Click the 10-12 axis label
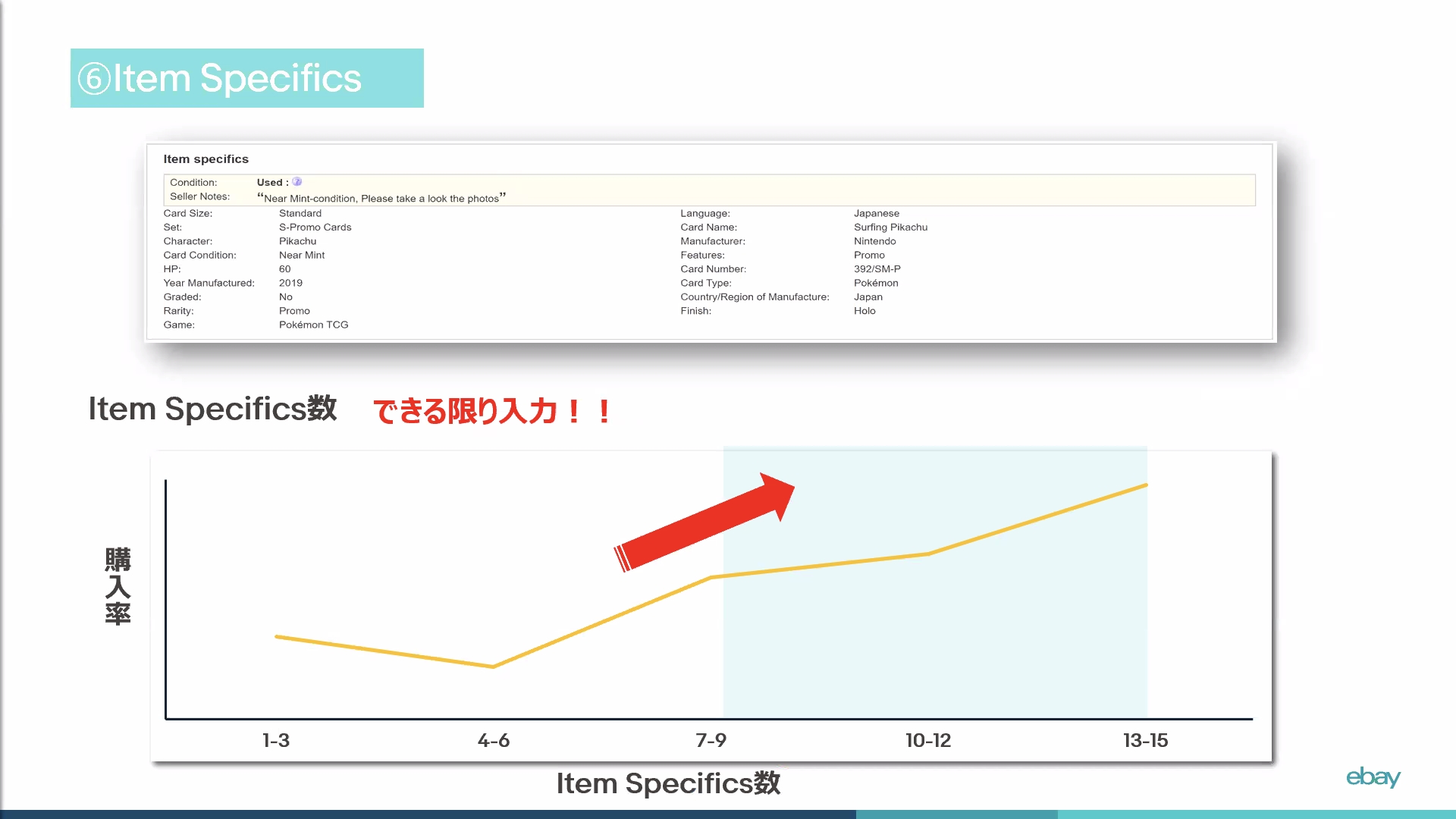The image size is (1456, 819). [x=928, y=740]
